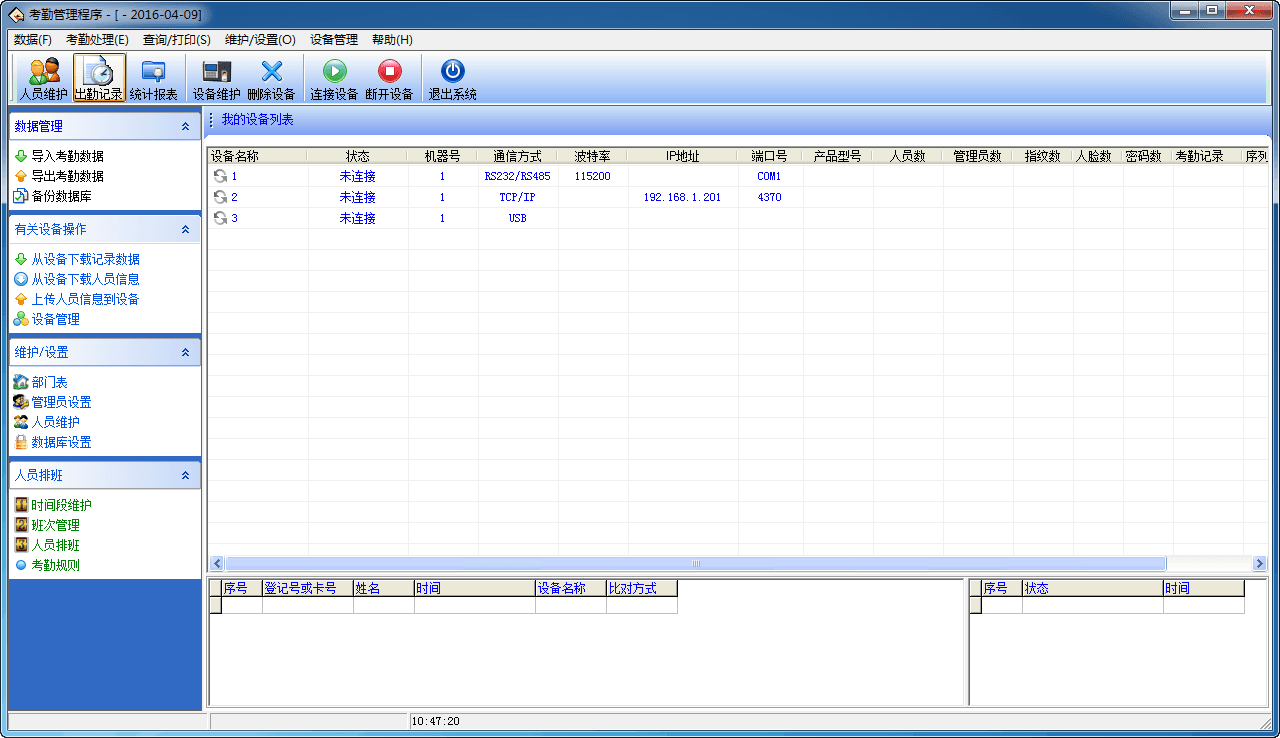The image size is (1280, 738).
Task: Click the IP地址 column header
Action: pyautogui.click(x=682, y=157)
